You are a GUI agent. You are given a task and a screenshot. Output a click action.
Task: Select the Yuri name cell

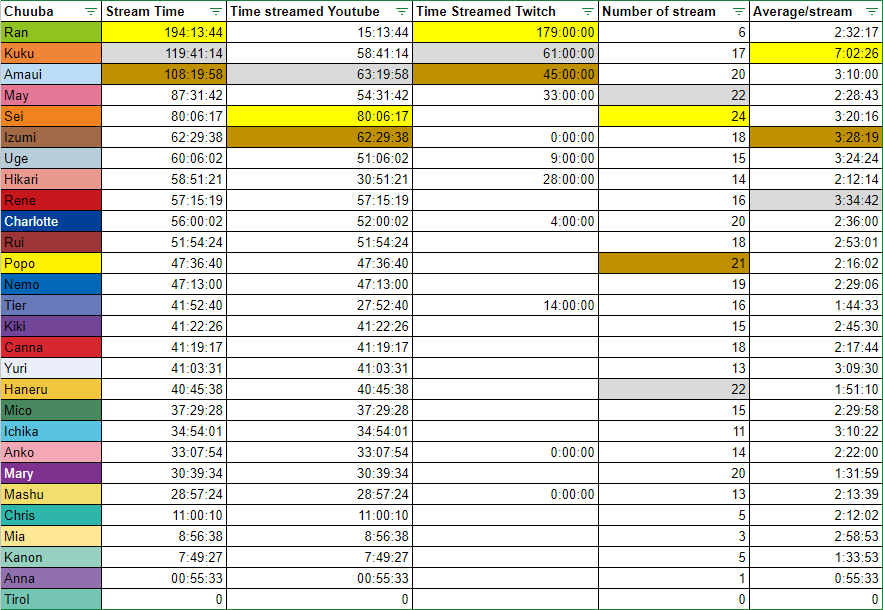51,368
